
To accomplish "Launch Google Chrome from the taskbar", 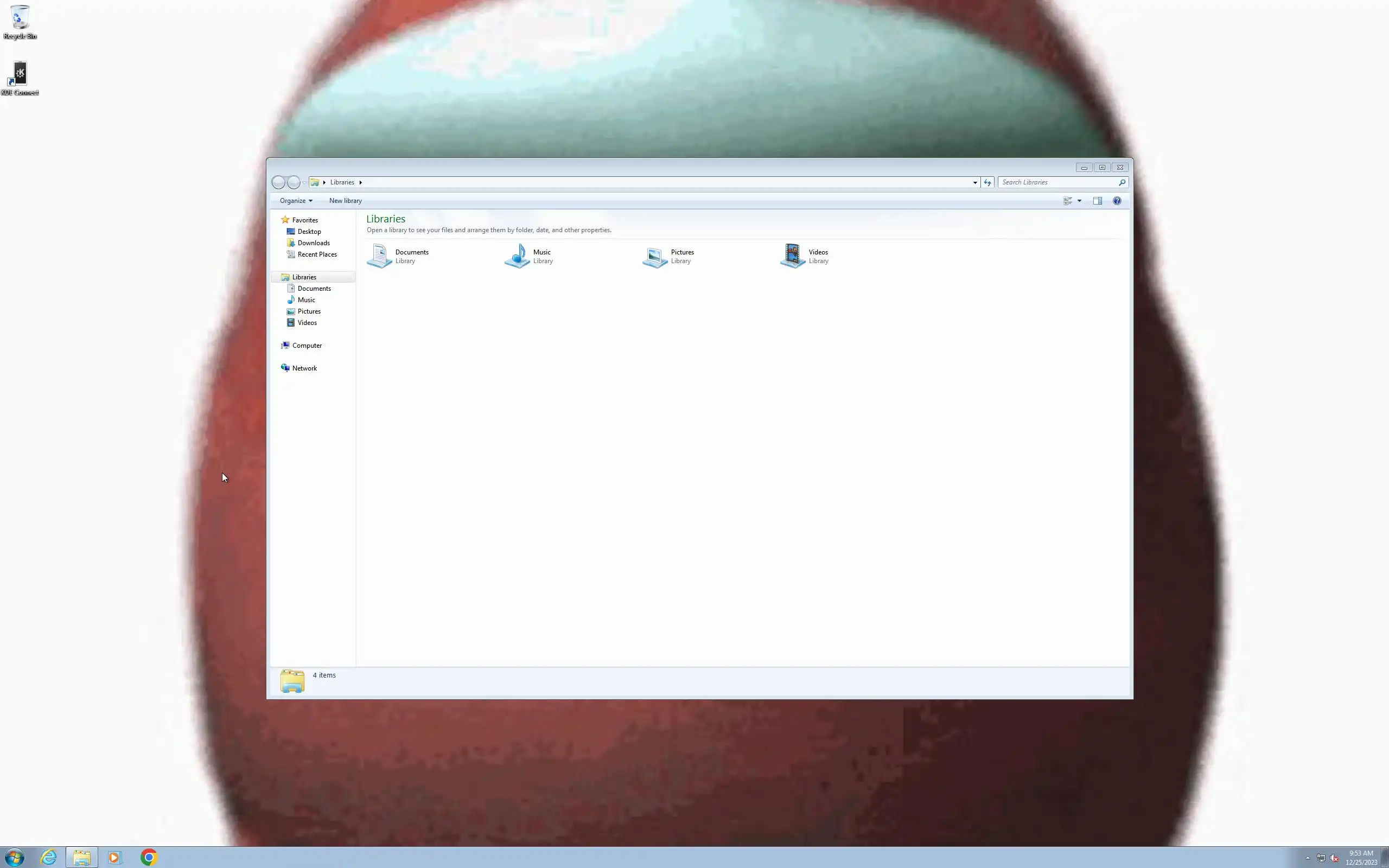I will pyautogui.click(x=149, y=857).
